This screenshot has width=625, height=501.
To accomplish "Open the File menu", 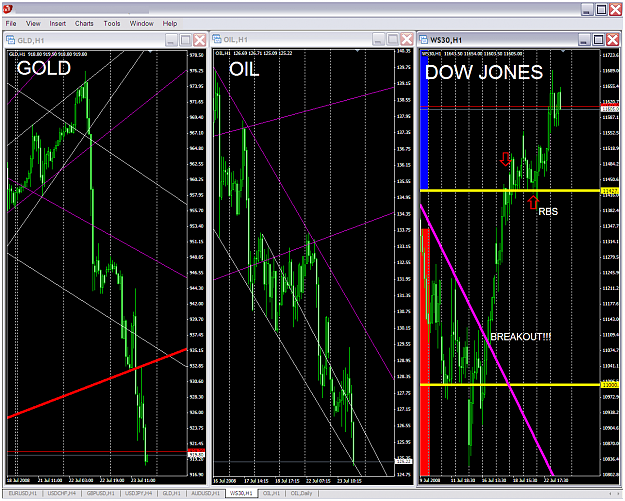I will [x=11, y=24].
